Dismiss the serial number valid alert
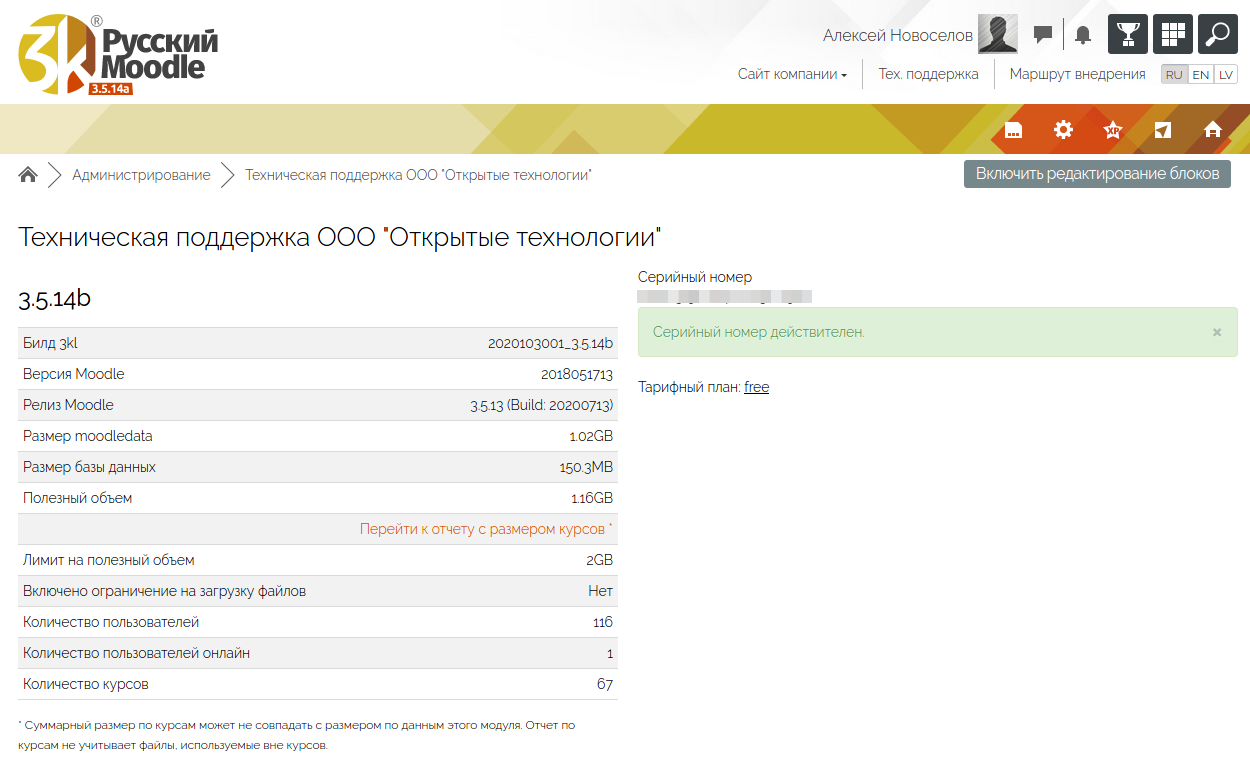This screenshot has width=1250, height=761. coord(1217,332)
